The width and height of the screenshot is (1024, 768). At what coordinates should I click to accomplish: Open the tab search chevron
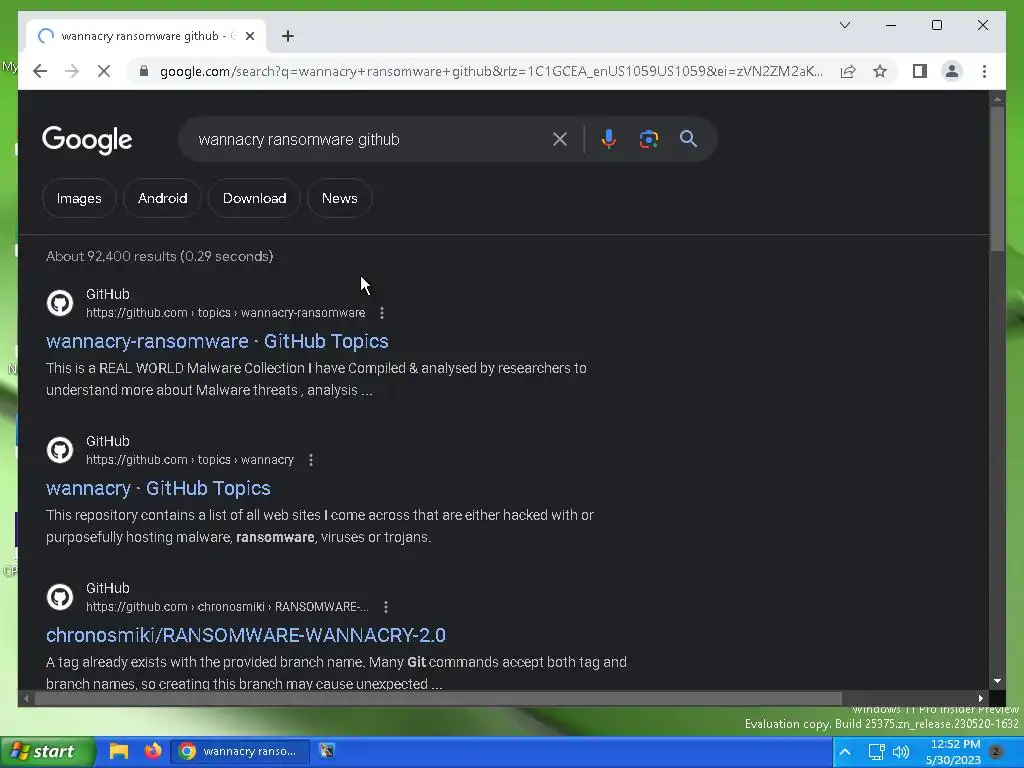[x=844, y=25]
